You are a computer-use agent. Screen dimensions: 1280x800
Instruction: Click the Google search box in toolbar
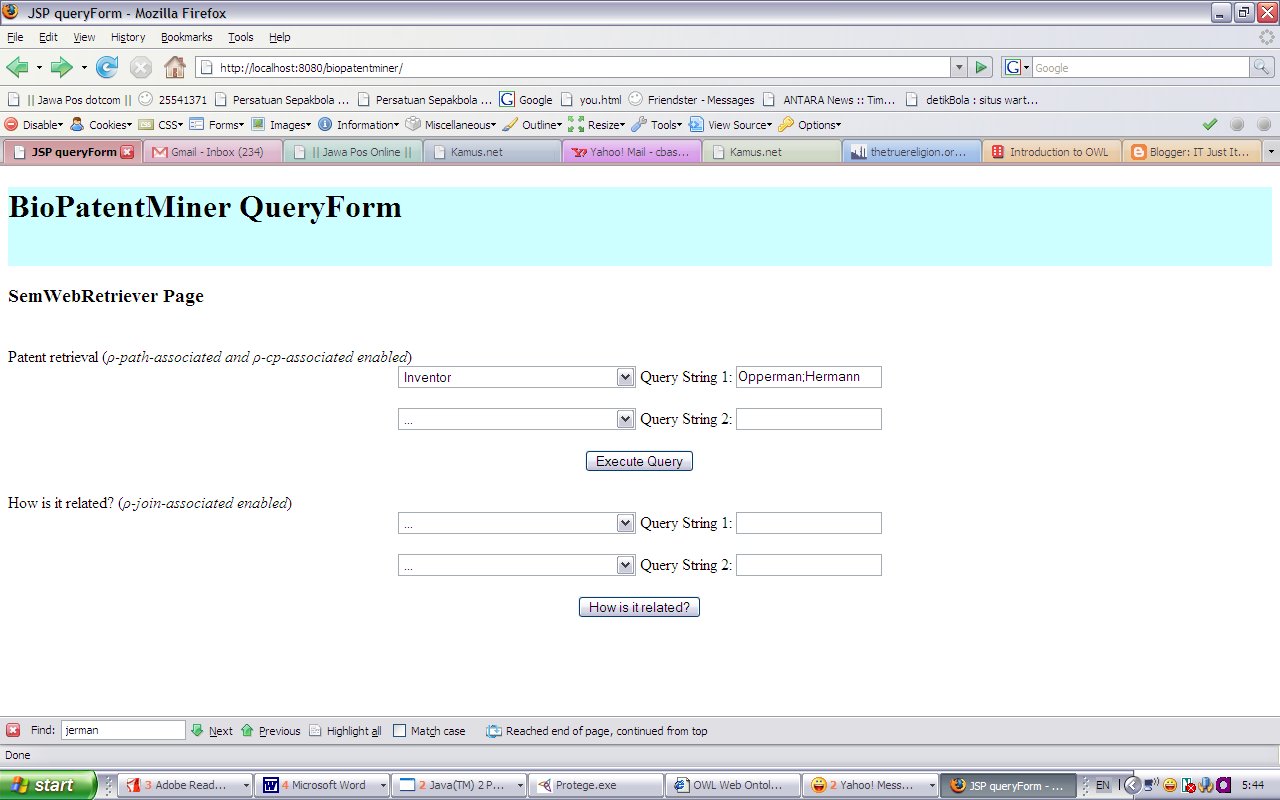1140,67
